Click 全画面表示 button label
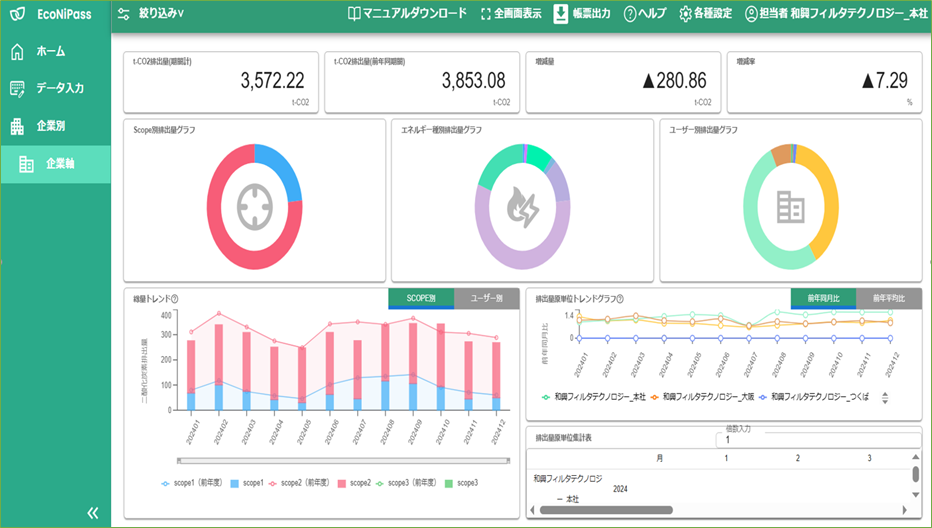The image size is (932, 528). point(518,13)
